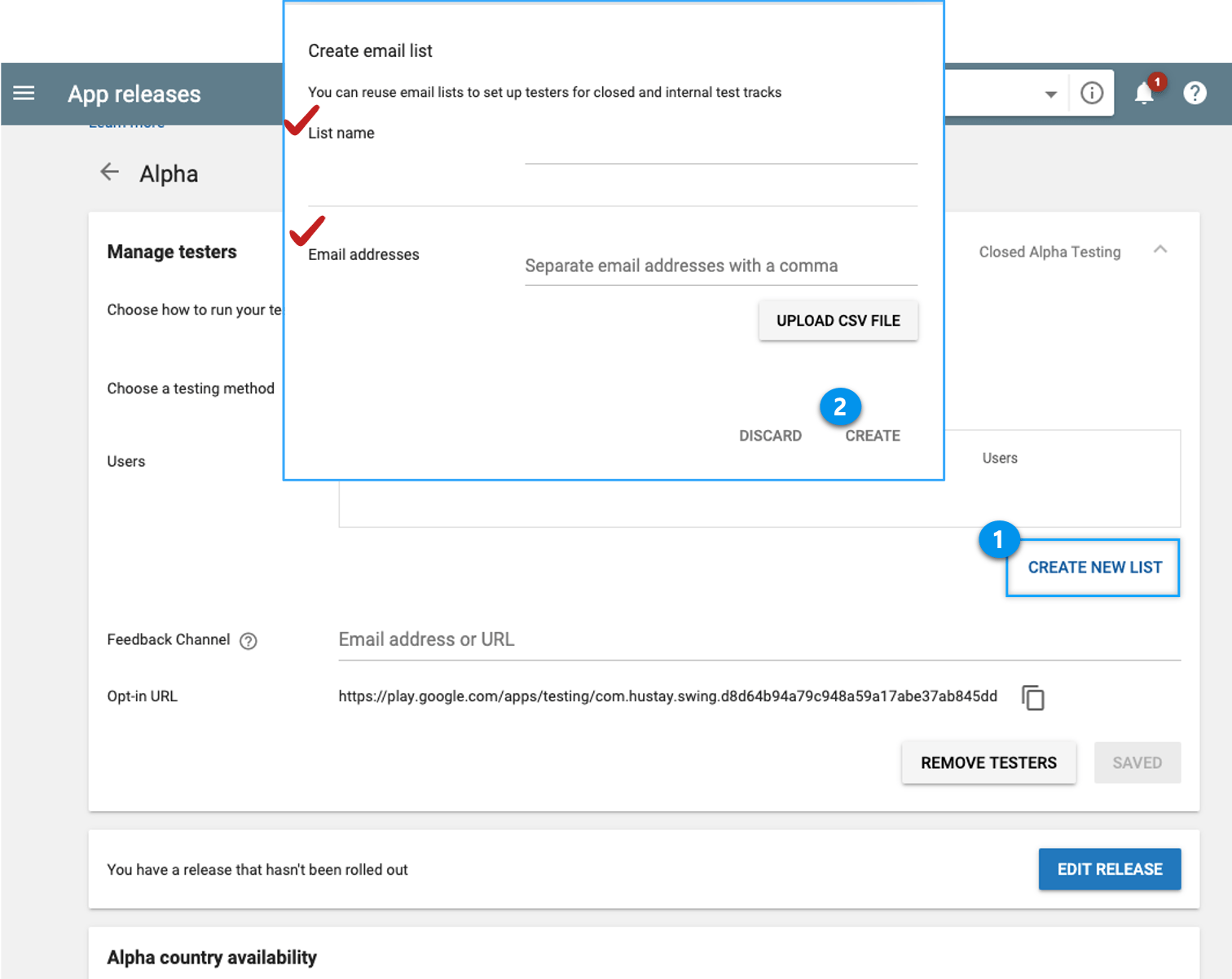The width and height of the screenshot is (1232, 979).
Task: Click the info circle icon
Action: tap(1092, 94)
